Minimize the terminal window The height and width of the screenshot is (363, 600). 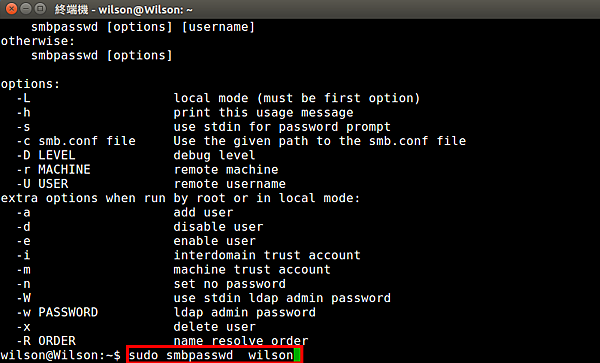coord(26,8)
